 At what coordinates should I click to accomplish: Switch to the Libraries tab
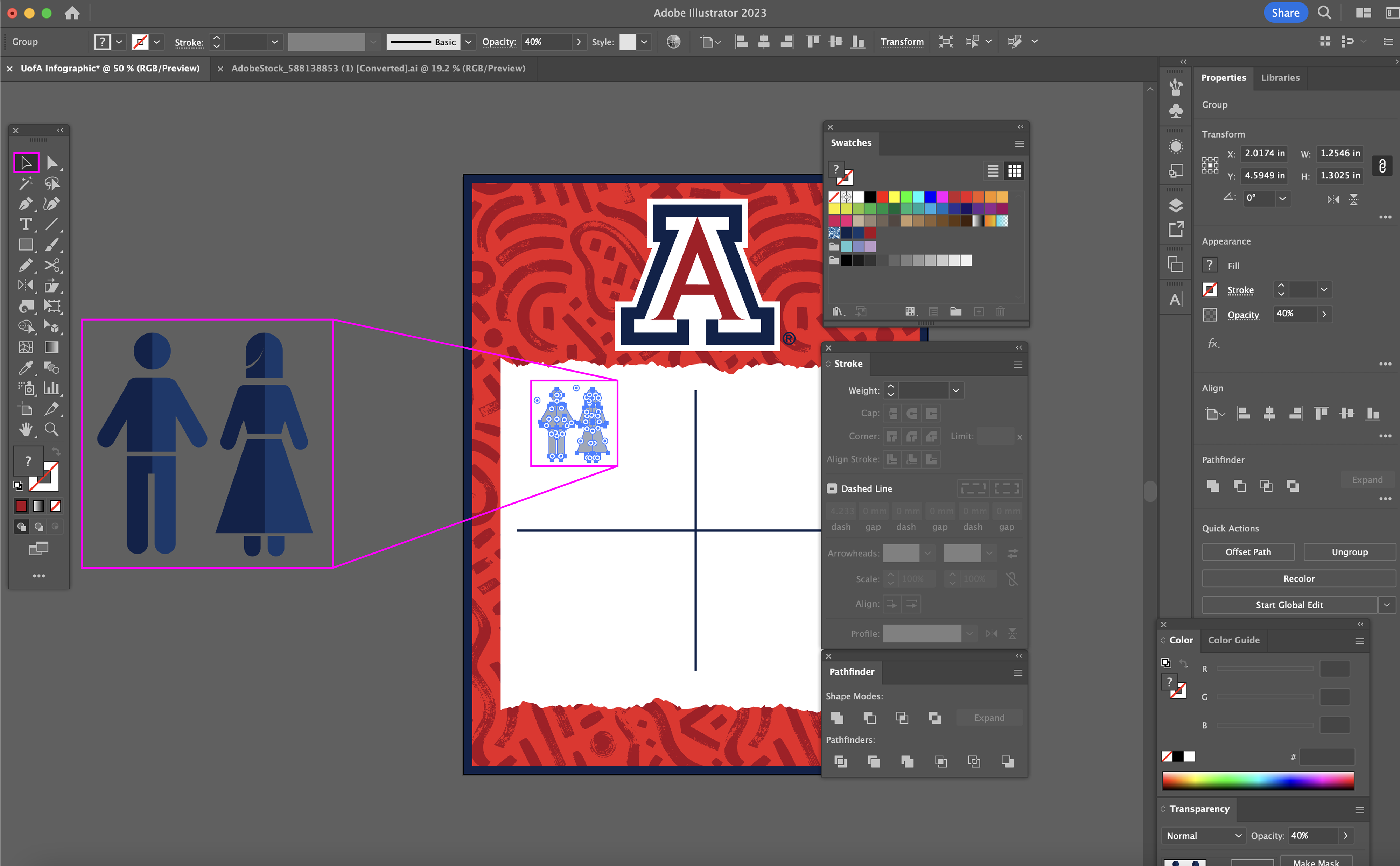tap(1280, 78)
